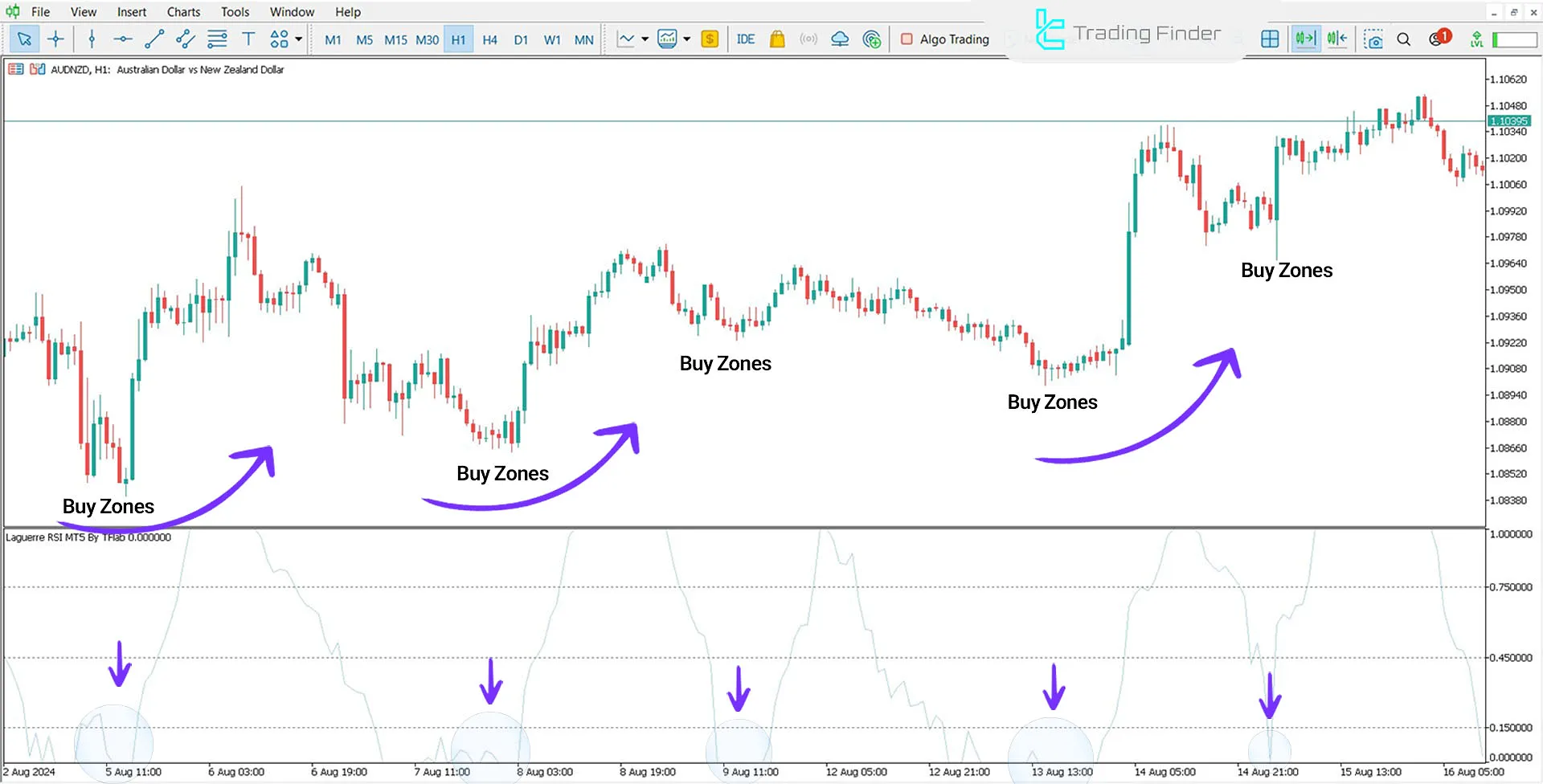Launch the MetaEditor via the IDE icon
Screen dimensions: 1543x784
pyautogui.click(x=746, y=39)
